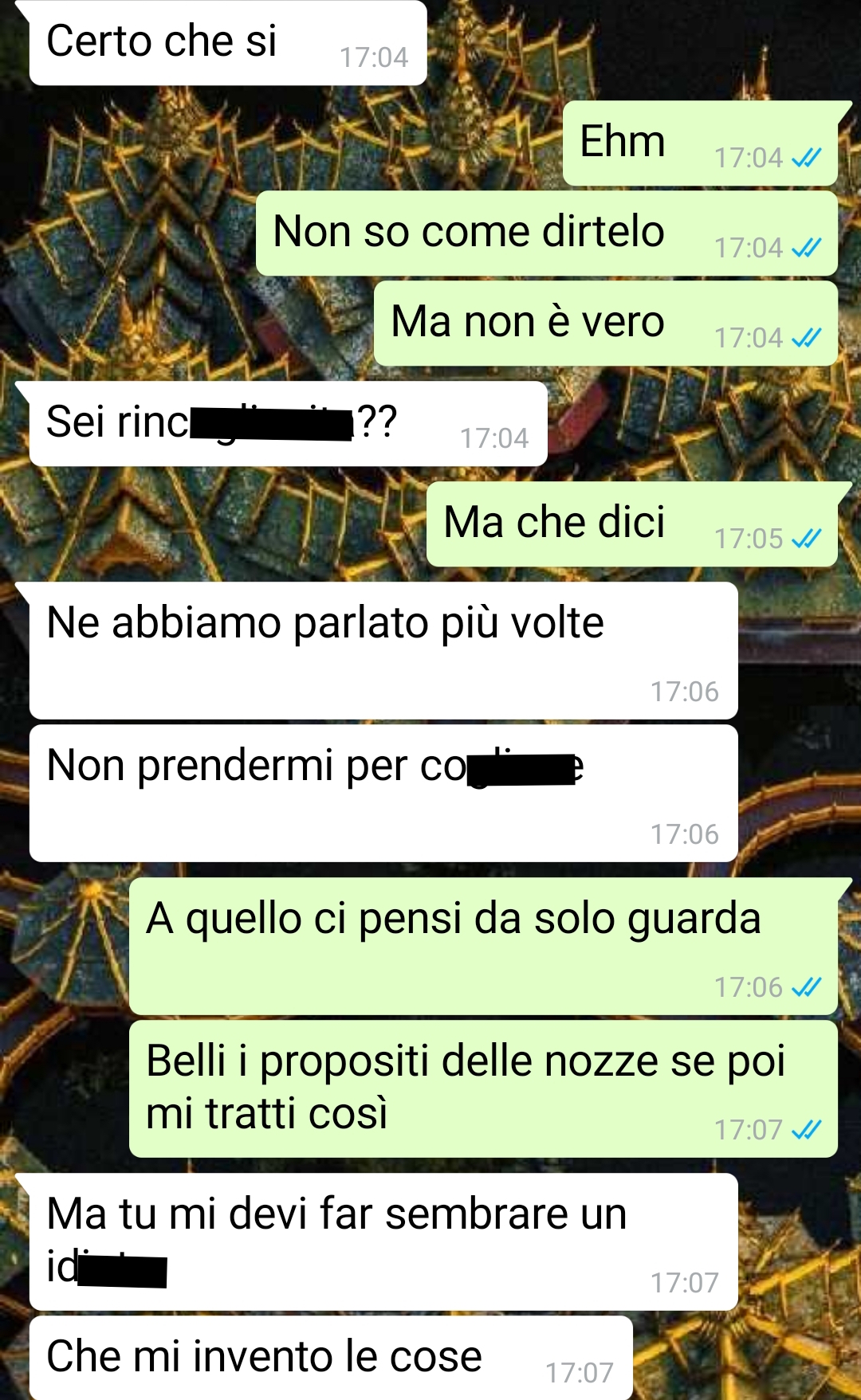This screenshot has height=1400, width=861.
Task: Click the read double-check on 'Ehm'
Action: point(806,158)
